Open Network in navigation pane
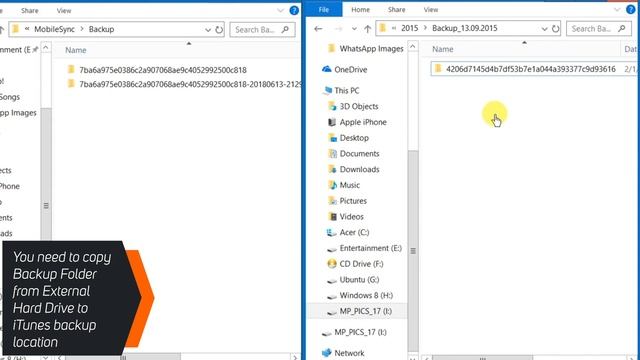Image resolution: width=640 pixels, height=360 pixels. pos(349,353)
